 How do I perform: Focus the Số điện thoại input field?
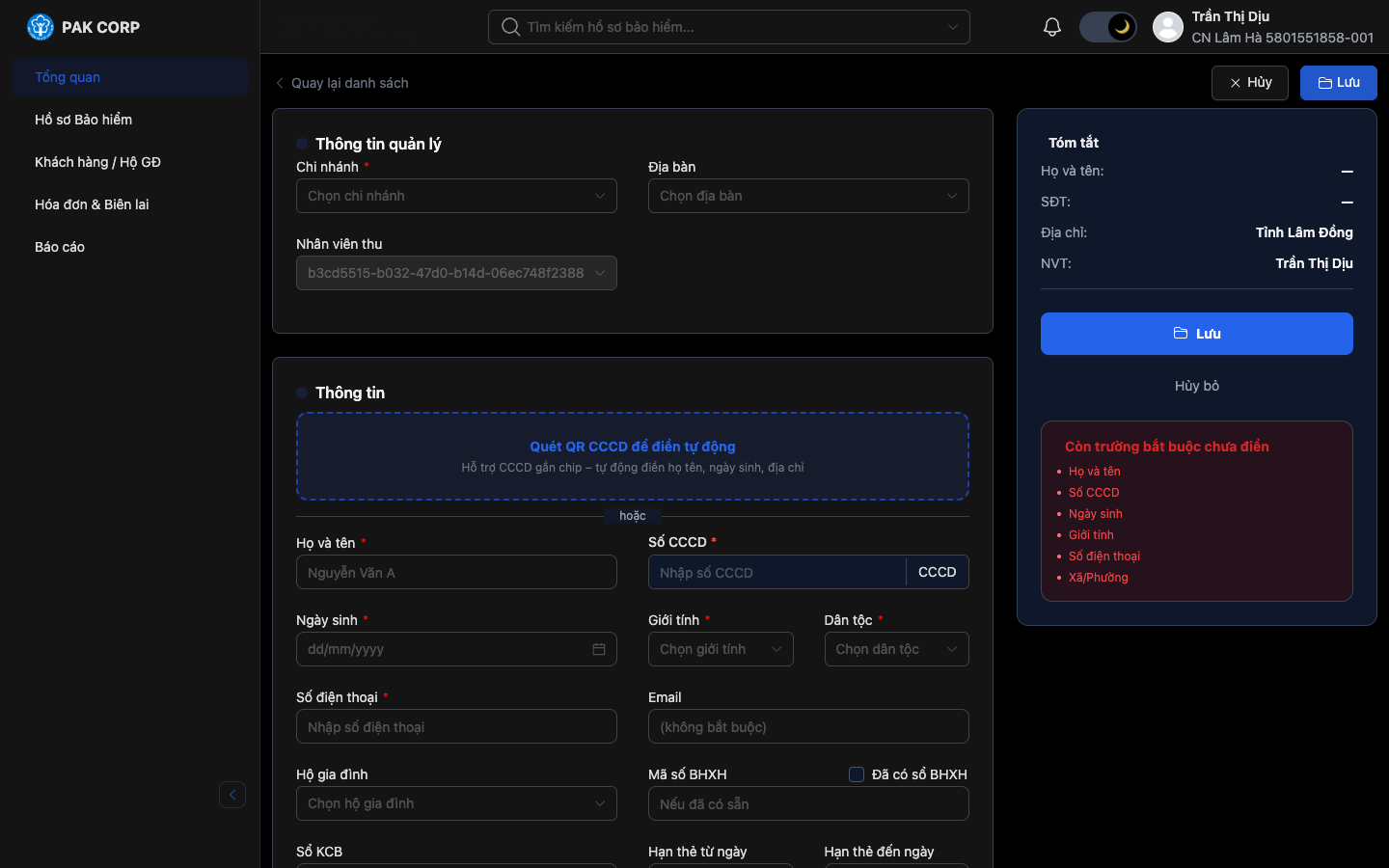(456, 726)
